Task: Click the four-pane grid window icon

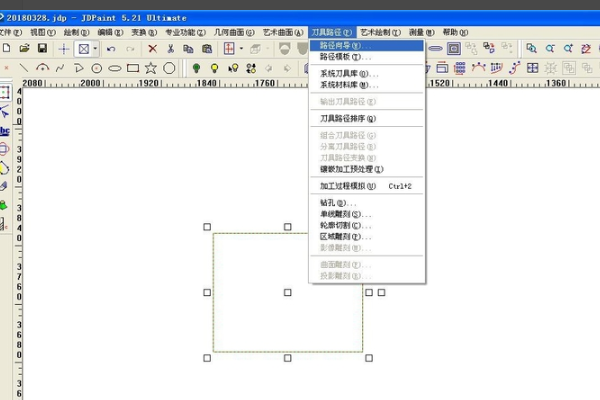Action: point(533,68)
